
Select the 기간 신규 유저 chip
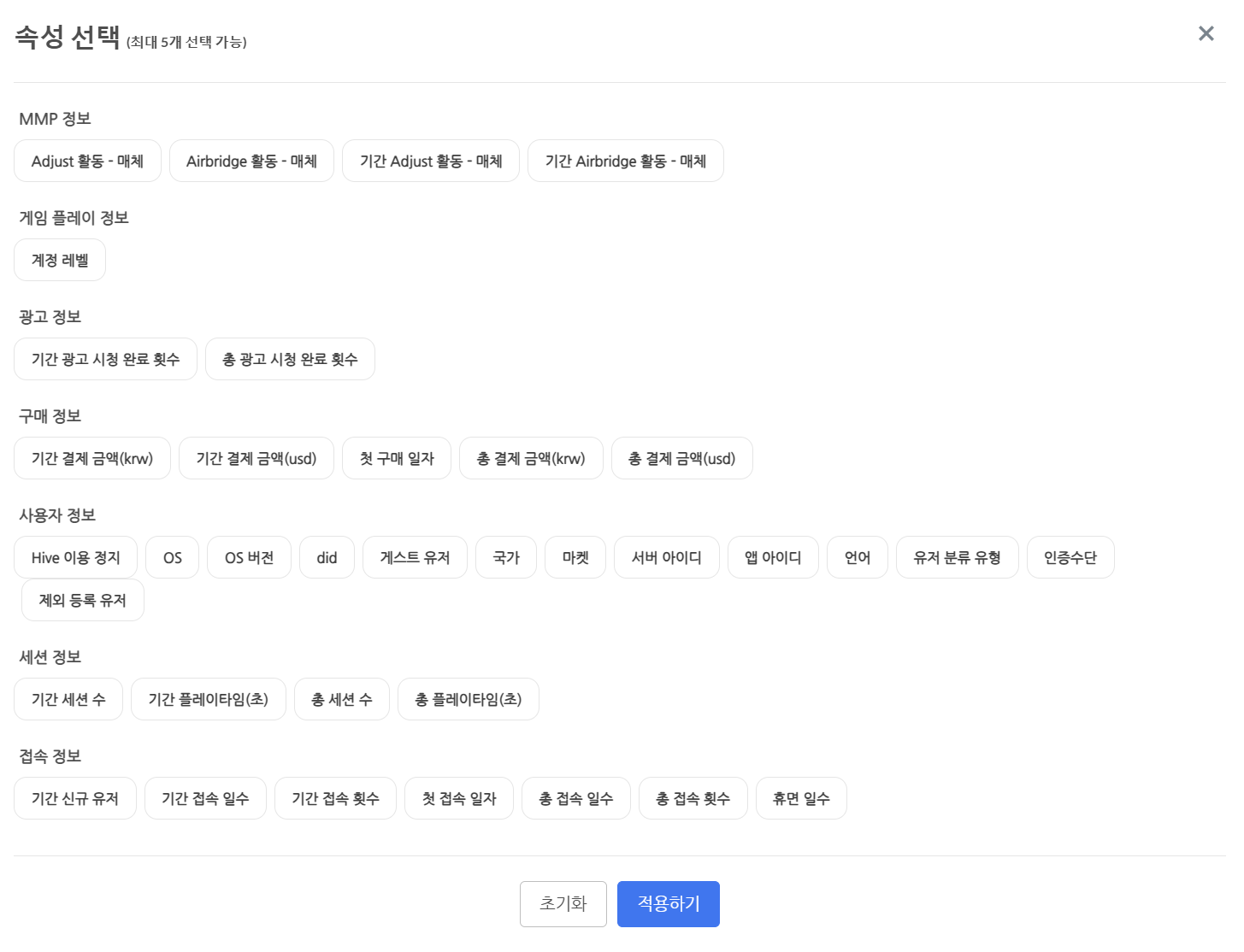click(74, 798)
